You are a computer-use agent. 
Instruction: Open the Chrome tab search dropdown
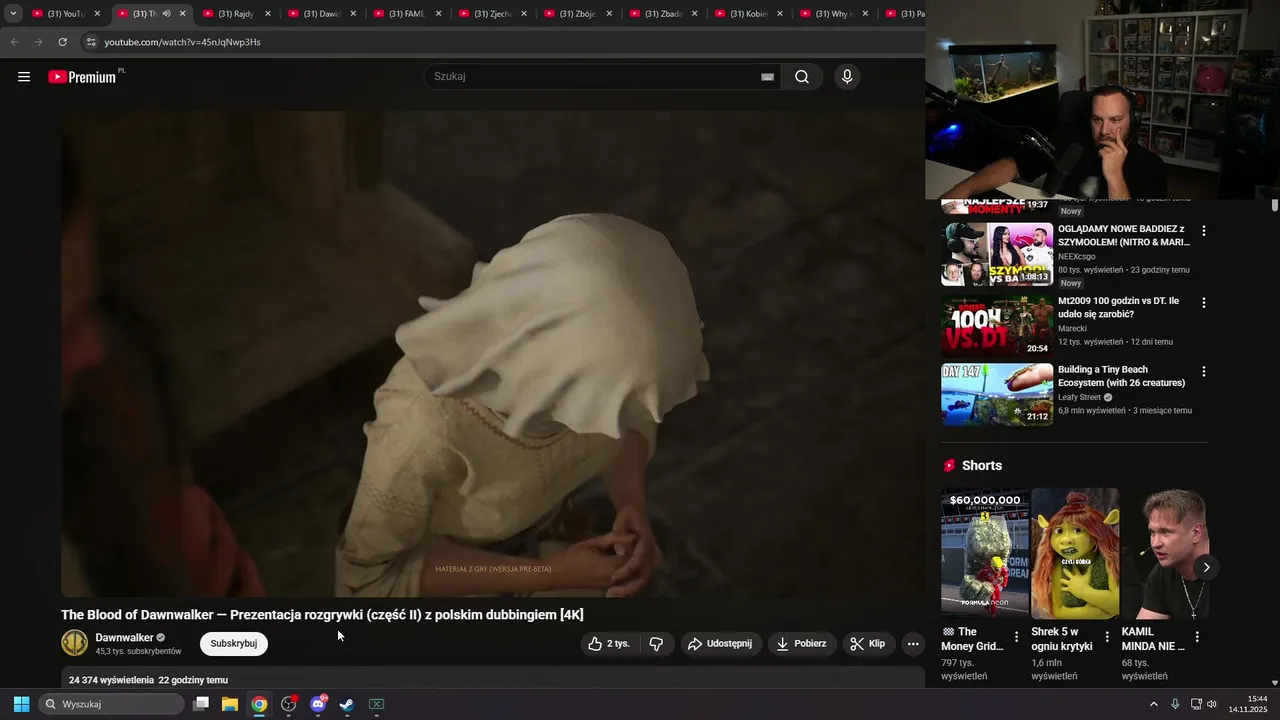click(13, 14)
